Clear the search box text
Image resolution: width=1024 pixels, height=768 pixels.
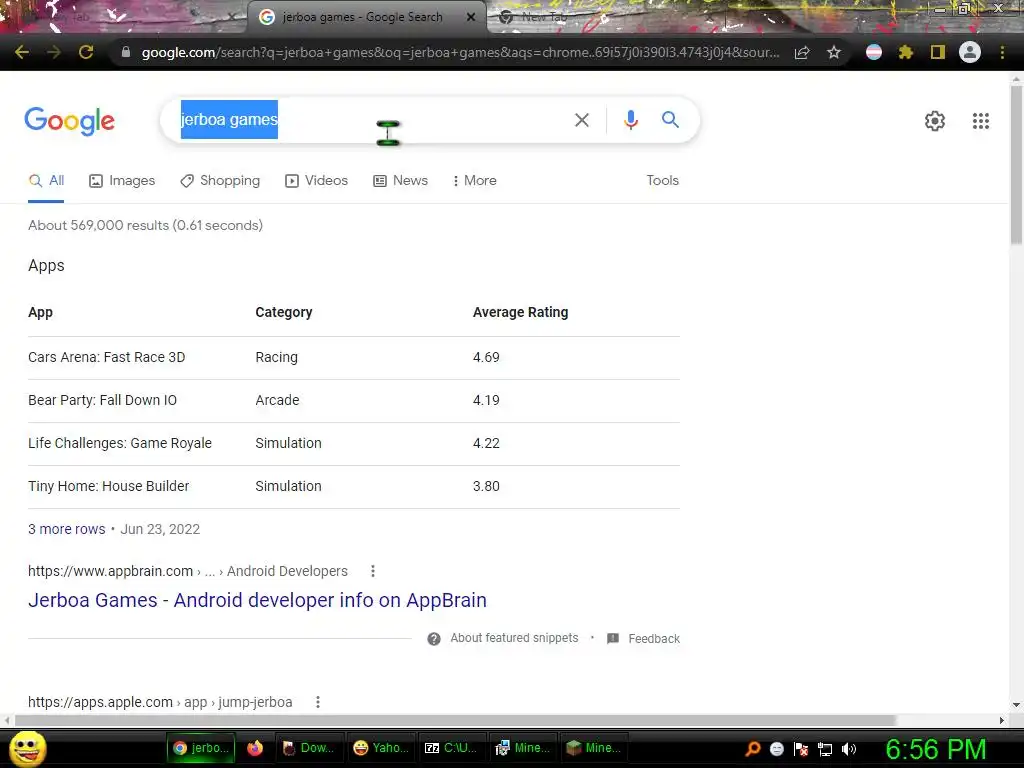pos(582,120)
